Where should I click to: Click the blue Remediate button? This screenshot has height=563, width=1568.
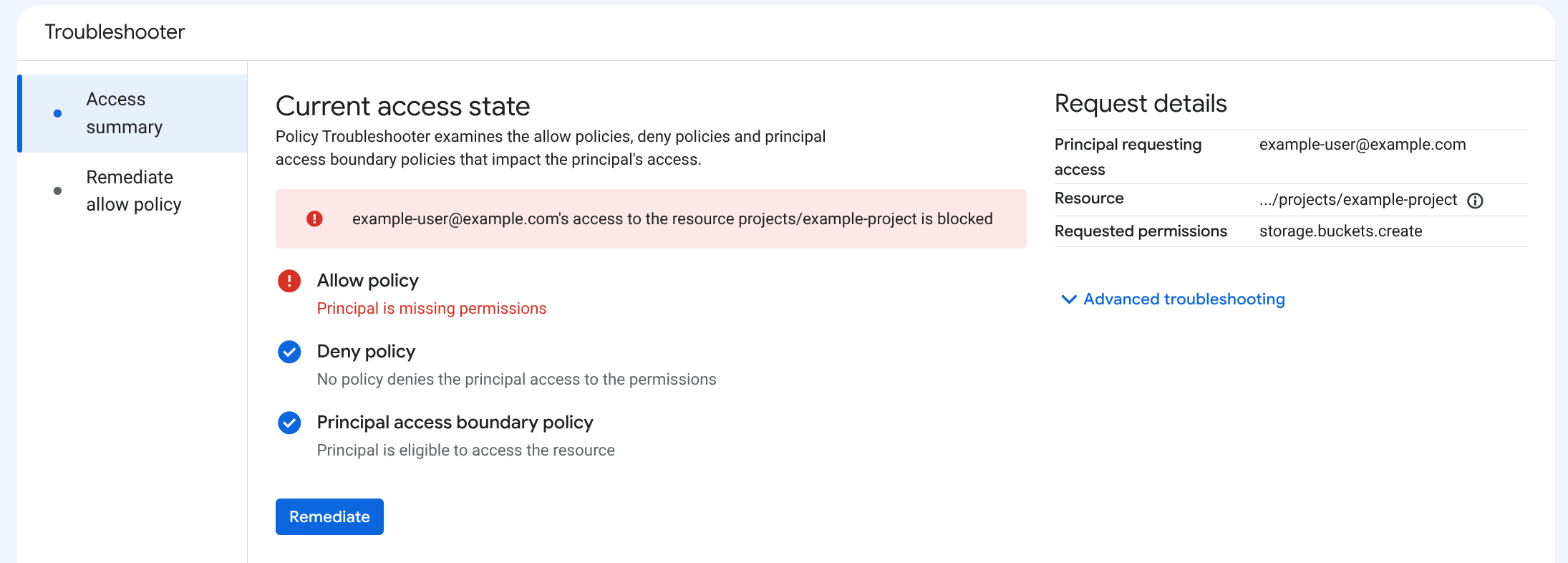(329, 516)
